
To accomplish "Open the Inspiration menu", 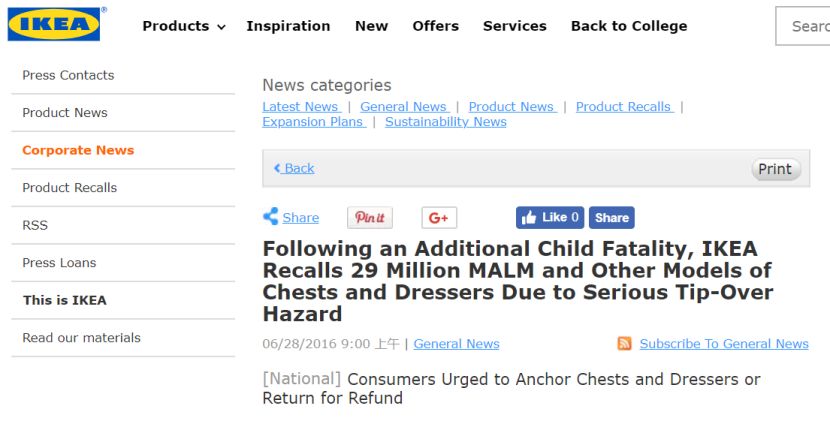I will point(288,26).
